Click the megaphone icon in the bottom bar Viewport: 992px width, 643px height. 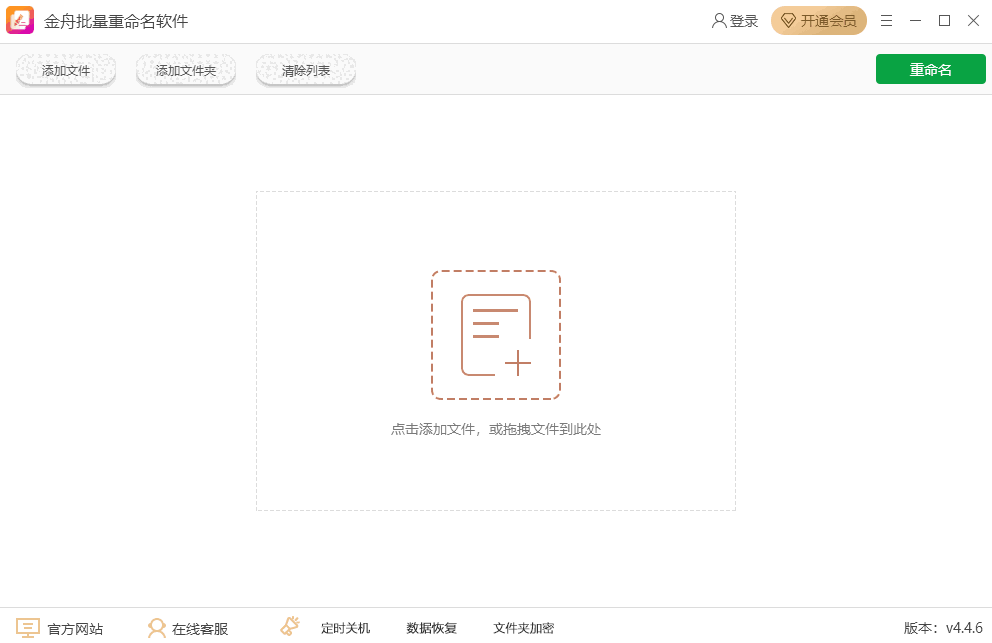[290, 627]
